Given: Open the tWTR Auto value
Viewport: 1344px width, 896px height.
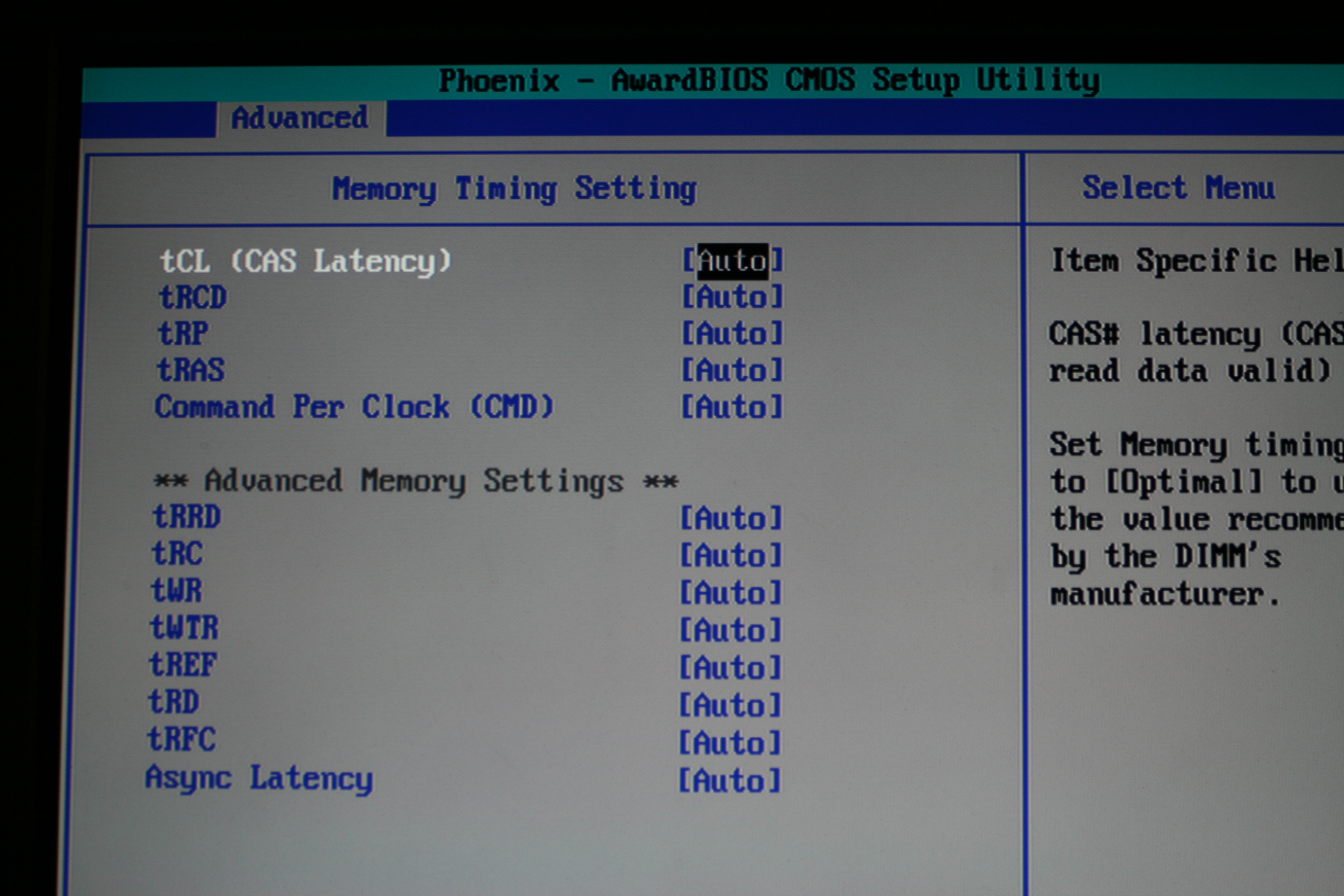Looking at the screenshot, I should pyautogui.click(x=730, y=630).
